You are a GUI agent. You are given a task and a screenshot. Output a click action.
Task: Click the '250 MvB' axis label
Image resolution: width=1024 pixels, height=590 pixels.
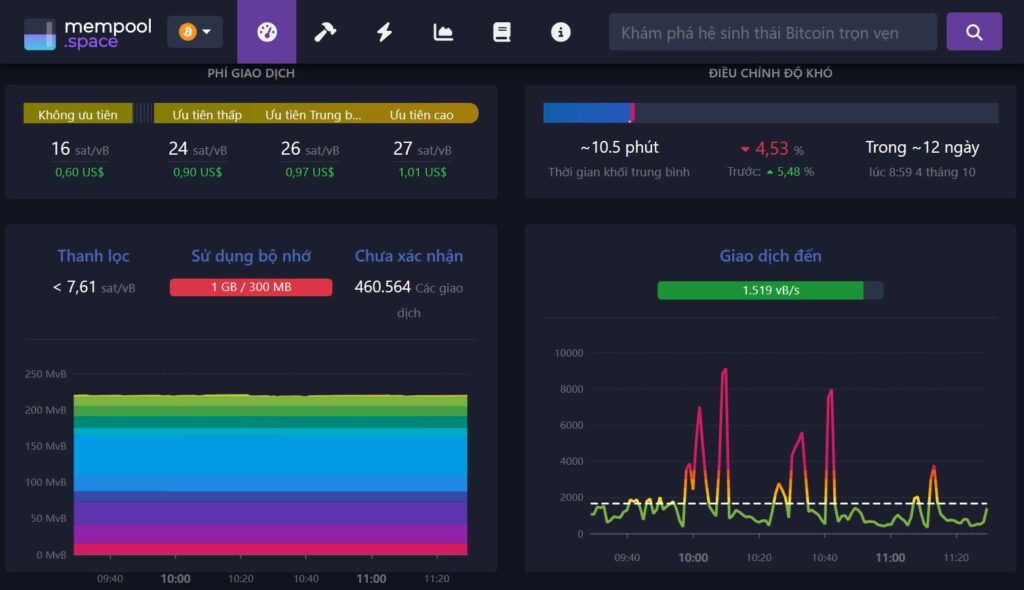(x=46, y=374)
